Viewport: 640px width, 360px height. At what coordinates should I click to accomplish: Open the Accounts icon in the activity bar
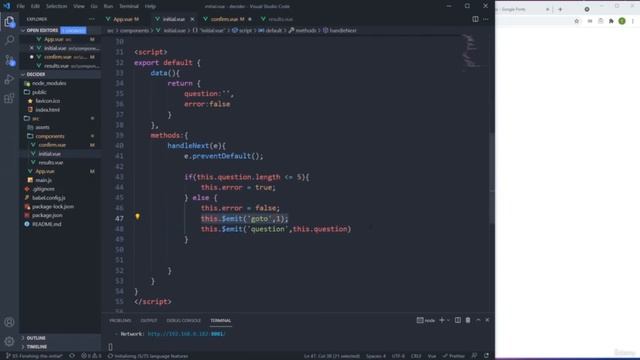point(9,322)
